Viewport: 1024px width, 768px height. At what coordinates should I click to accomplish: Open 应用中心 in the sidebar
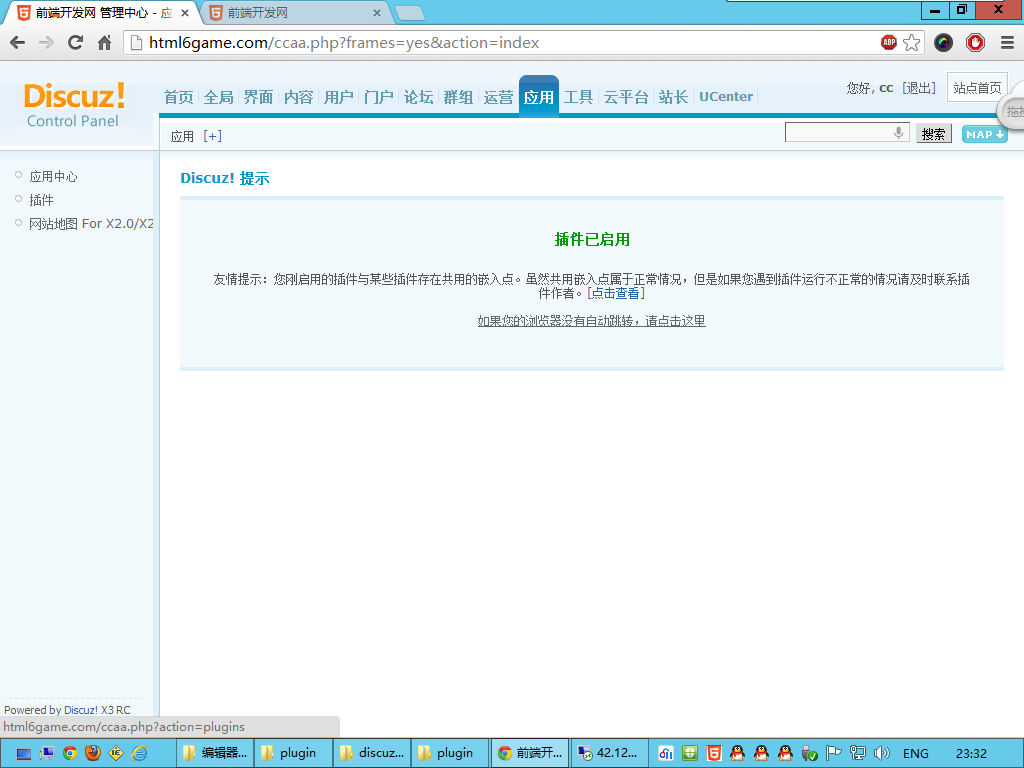[x=53, y=176]
